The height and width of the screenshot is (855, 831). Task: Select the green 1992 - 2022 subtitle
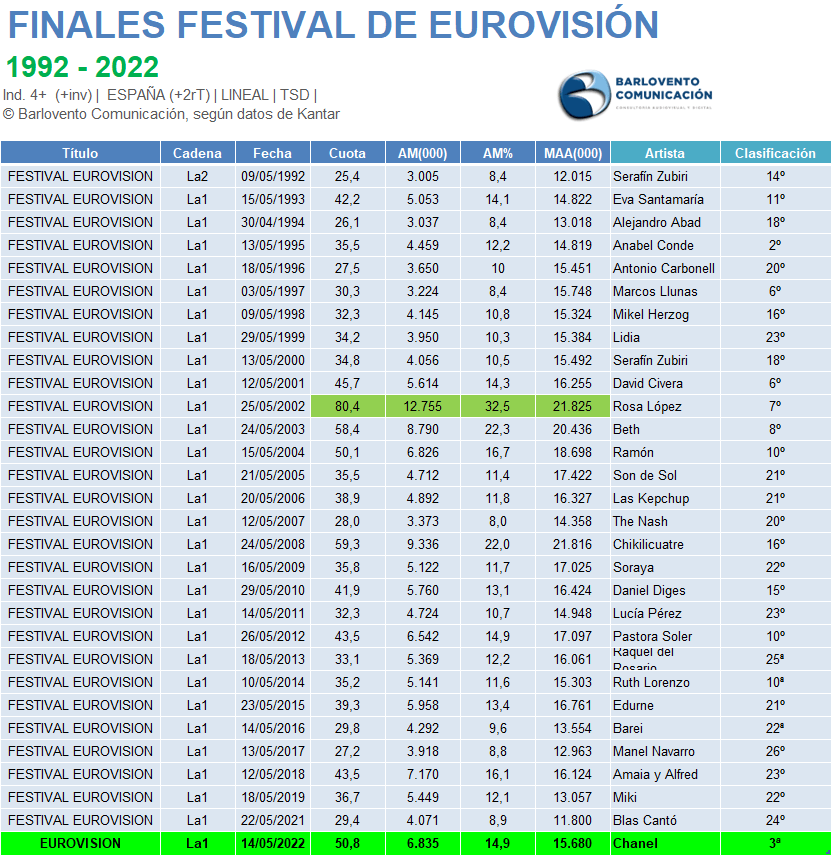pyautogui.click(x=82, y=67)
